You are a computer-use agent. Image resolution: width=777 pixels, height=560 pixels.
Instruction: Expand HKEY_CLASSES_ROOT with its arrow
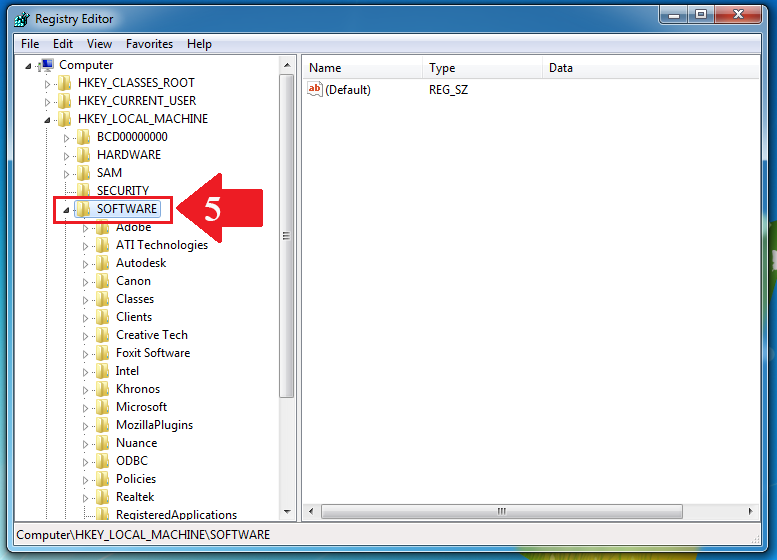(x=48, y=84)
